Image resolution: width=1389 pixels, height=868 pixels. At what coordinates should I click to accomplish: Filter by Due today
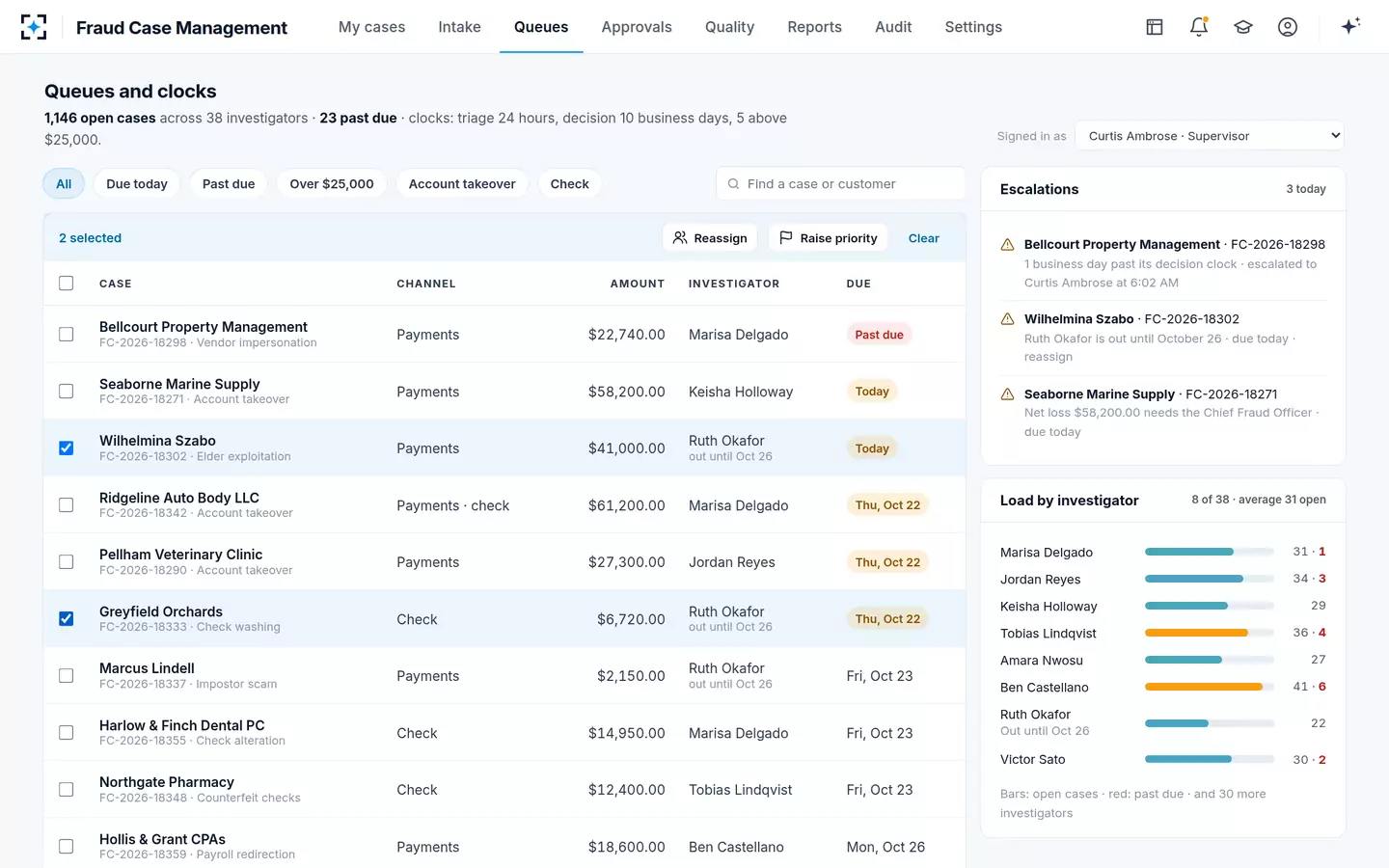pyautogui.click(x=137, y=183)
